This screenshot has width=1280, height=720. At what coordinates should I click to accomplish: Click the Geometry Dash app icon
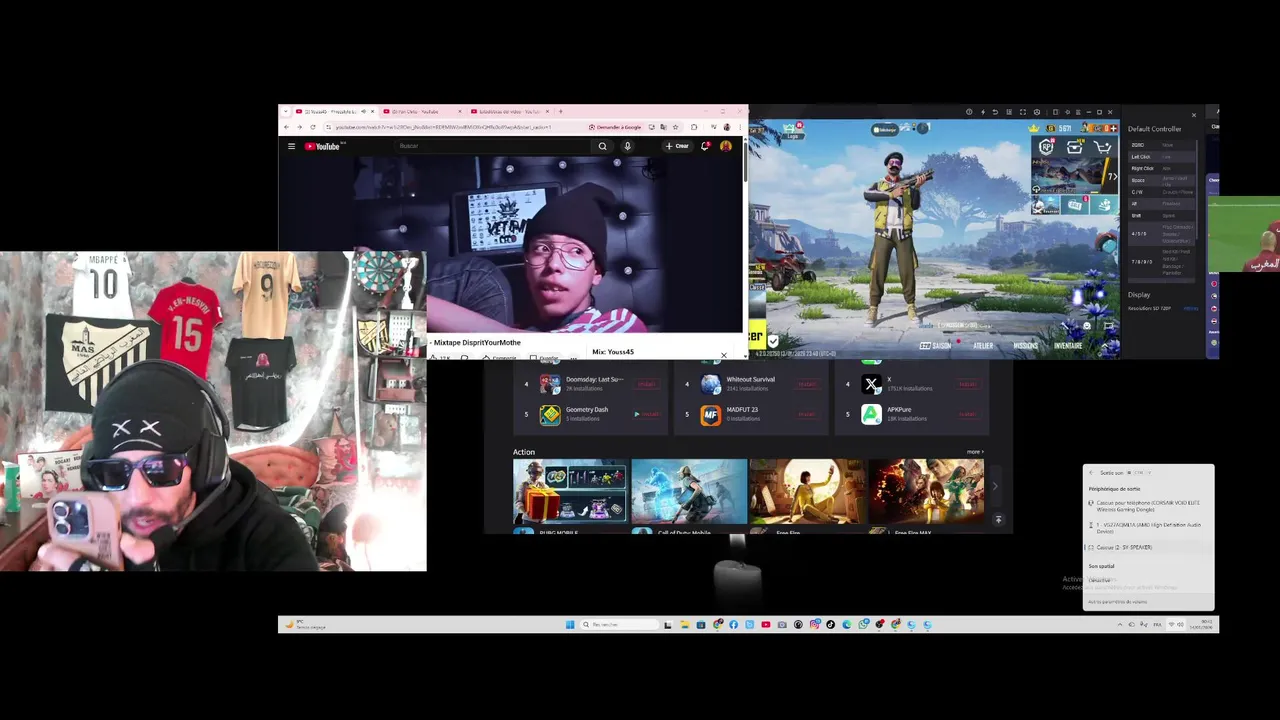(550, 414)
